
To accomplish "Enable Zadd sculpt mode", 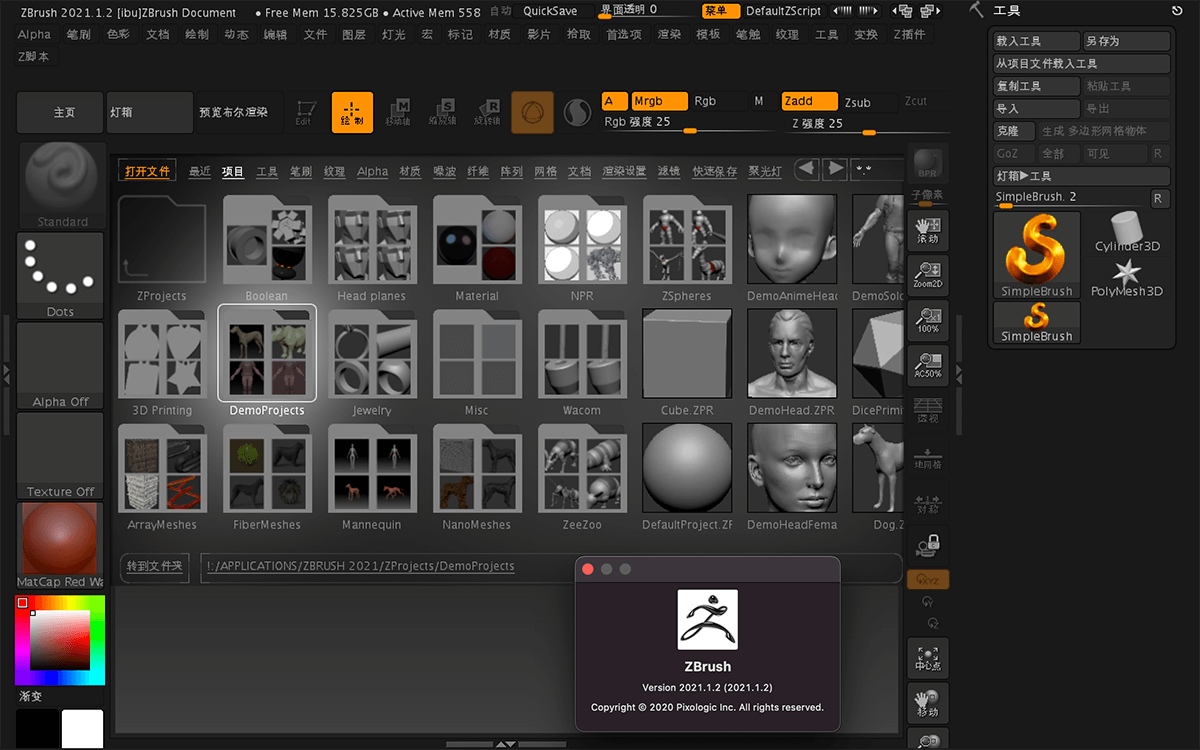I will pos(809,101).
